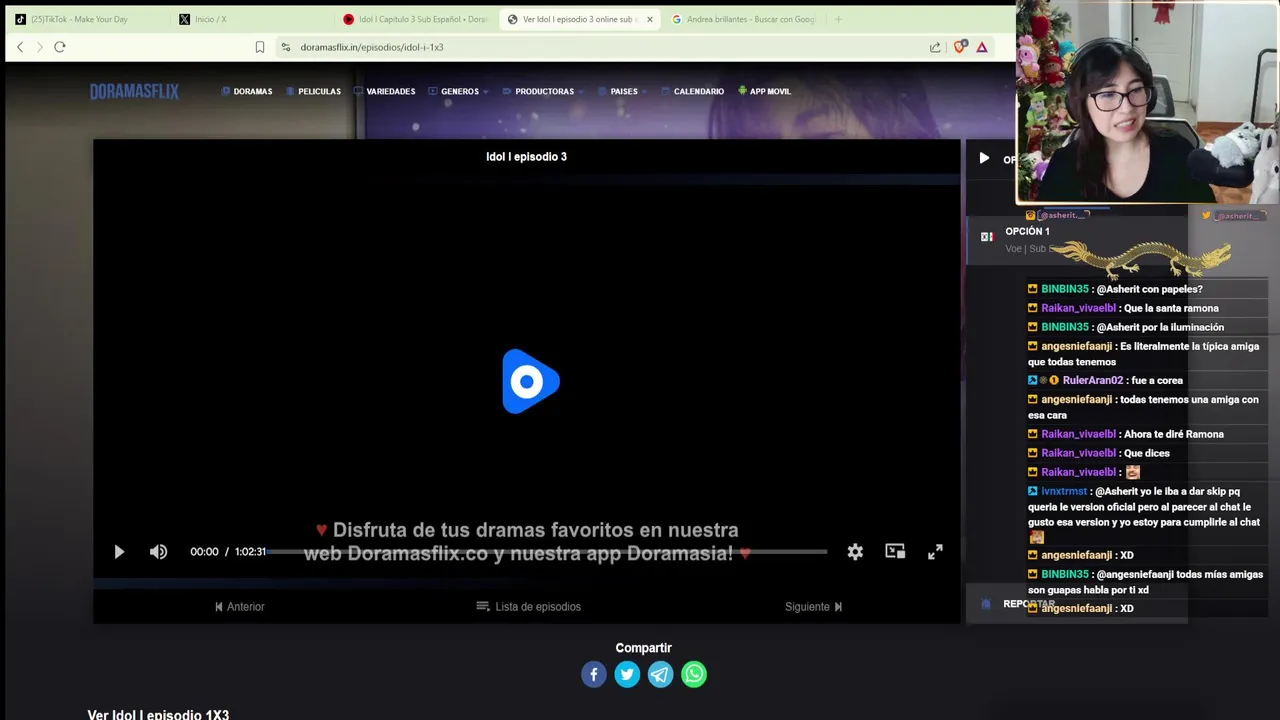Open the Calendario menu item
The width and height of the screenshot is (1280, 720).
coord(693,91)
